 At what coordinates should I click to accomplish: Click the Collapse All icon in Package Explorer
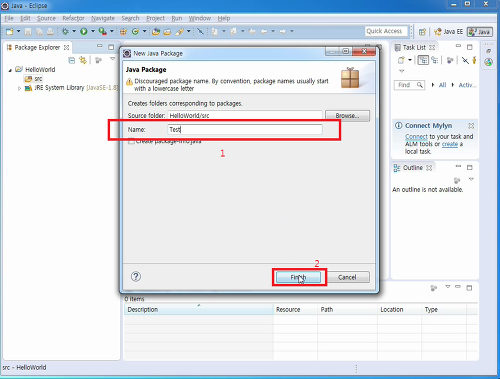(x=71, y=60)
